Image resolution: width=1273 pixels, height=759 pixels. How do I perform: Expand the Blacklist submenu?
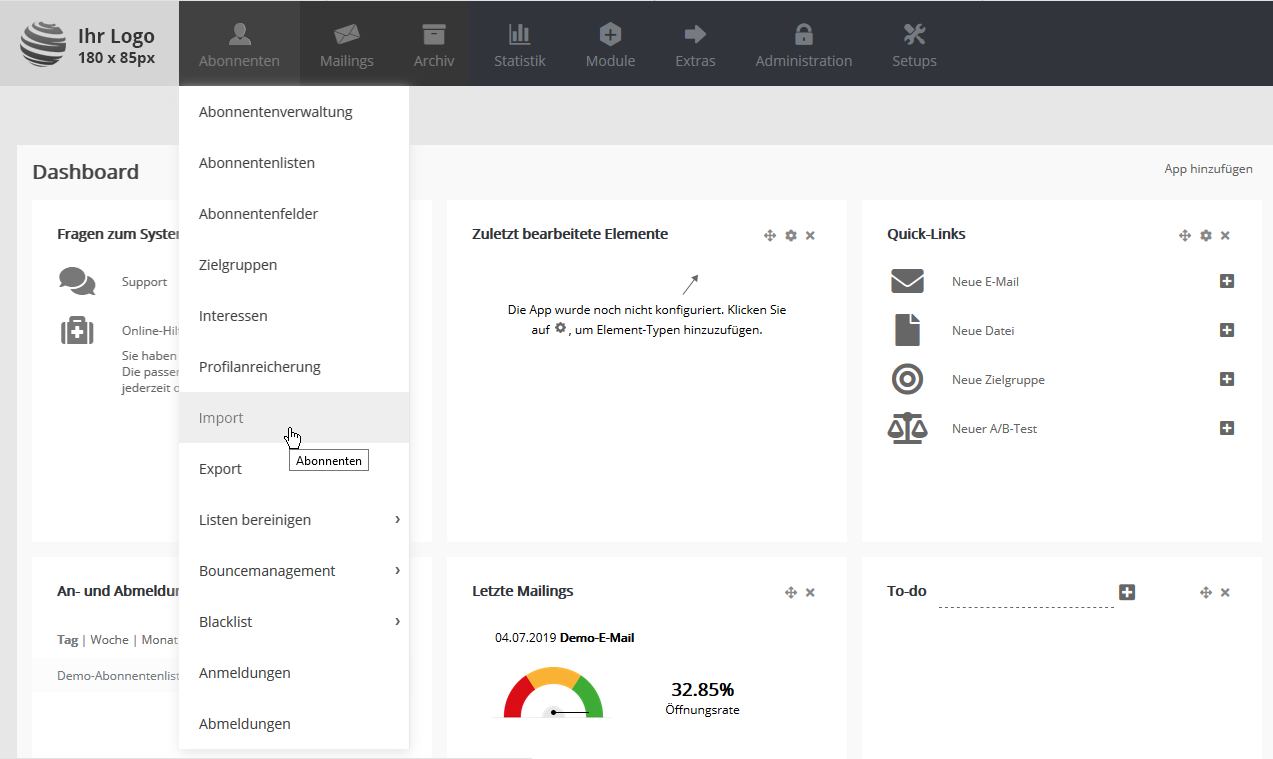[397, 621]
